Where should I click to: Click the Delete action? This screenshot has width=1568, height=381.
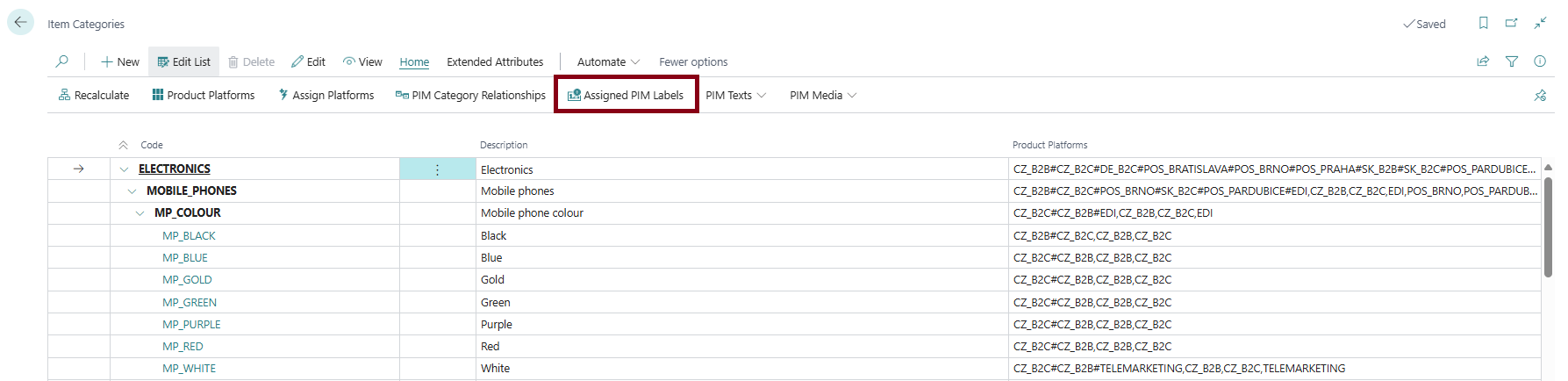coord(251,61)
